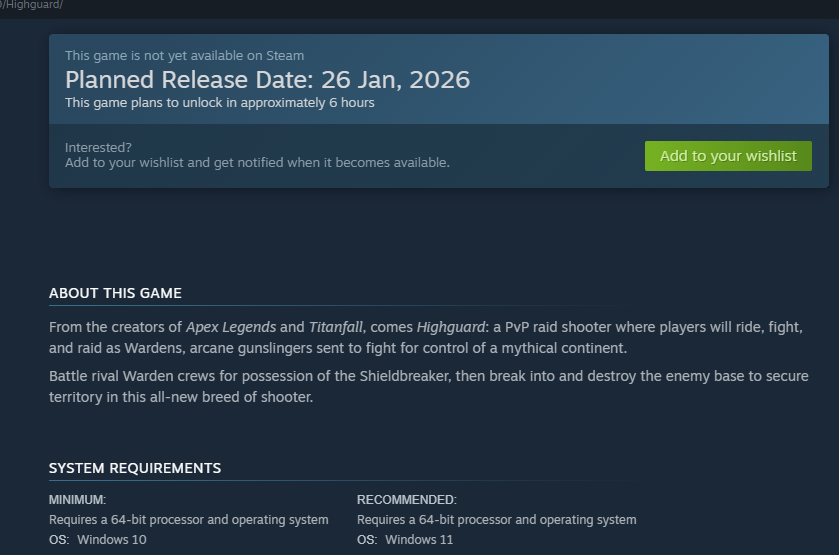
Task: Click the SYSTEM REQUIREMENTS heading
Action: click(135, 468)
